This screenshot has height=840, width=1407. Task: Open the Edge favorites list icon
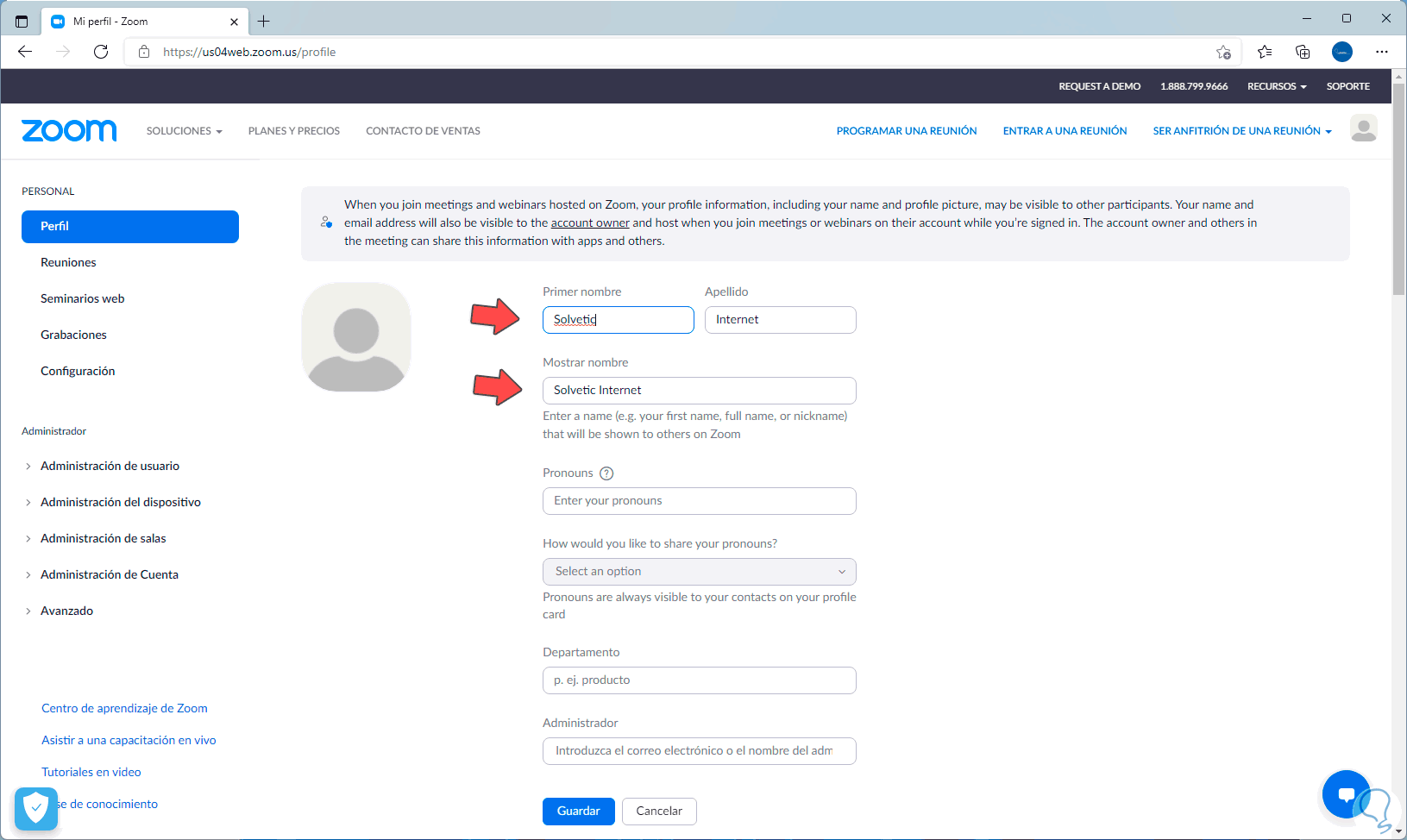1265,52
